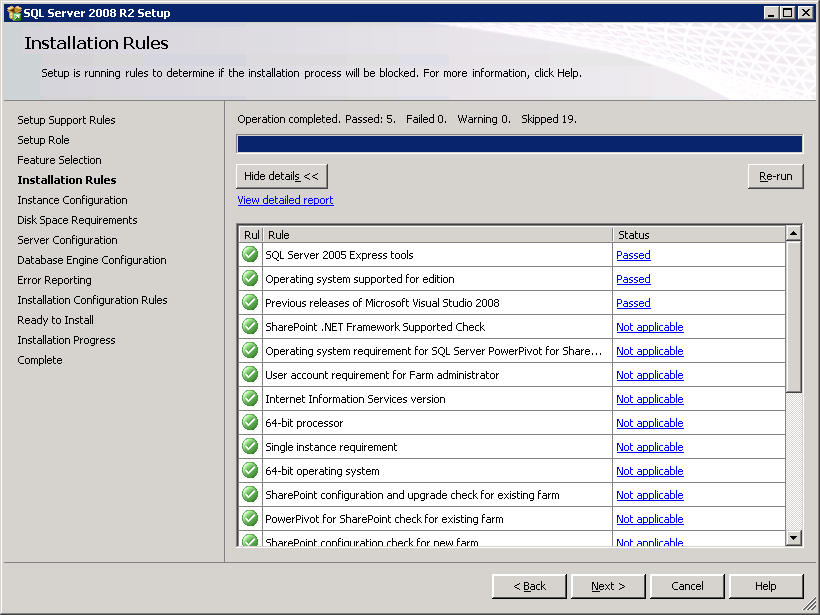The width and height of the screenshot is (820, 615).
Task: Click green check icon for SQL Server 2005 Express tools
Action: pos(250,255)
